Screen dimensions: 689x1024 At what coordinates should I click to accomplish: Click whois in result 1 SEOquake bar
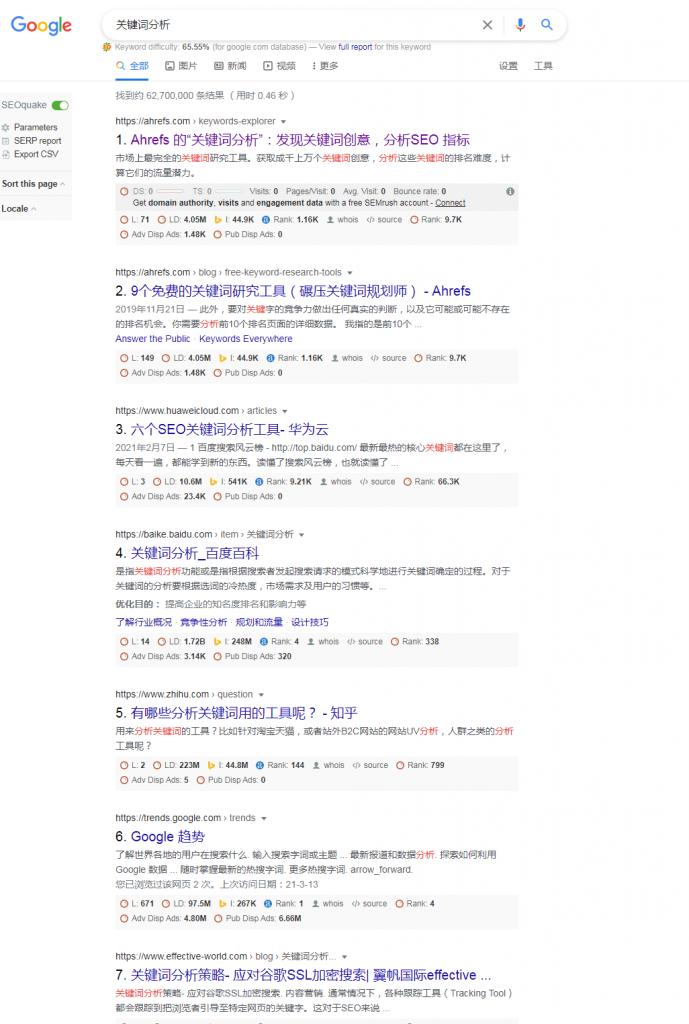(343, 220)
